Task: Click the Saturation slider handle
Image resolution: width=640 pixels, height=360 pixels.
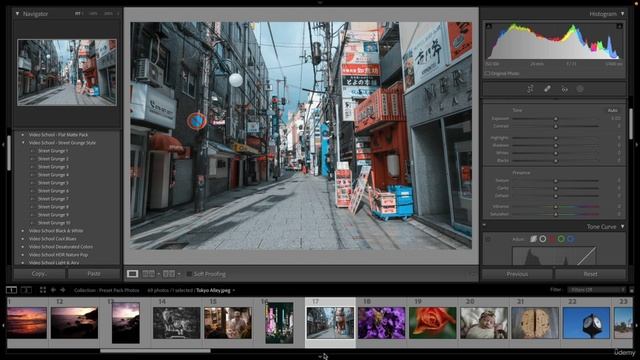Action: coord(556,214)
